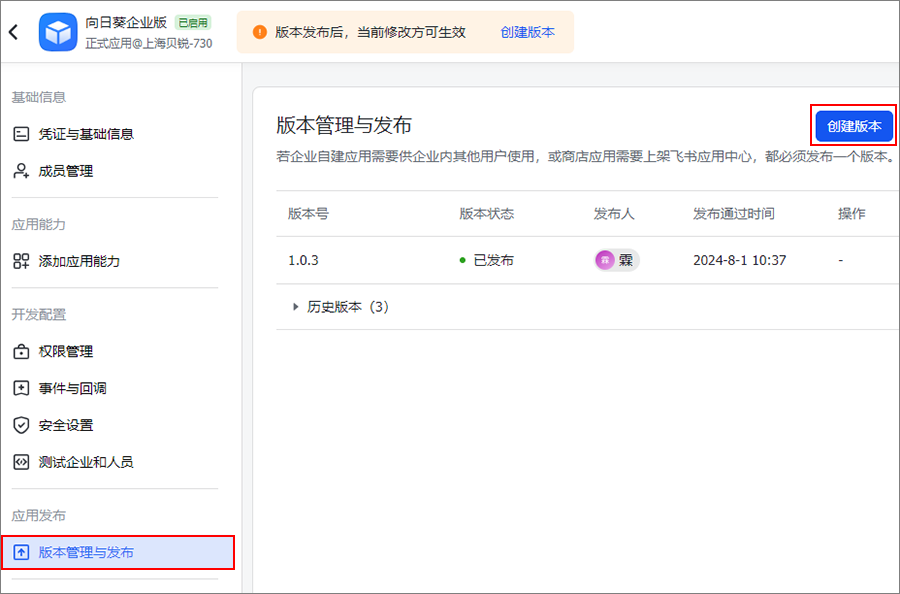
Task: Expand the 历史版本 (3) section
Action: [341, 307]
